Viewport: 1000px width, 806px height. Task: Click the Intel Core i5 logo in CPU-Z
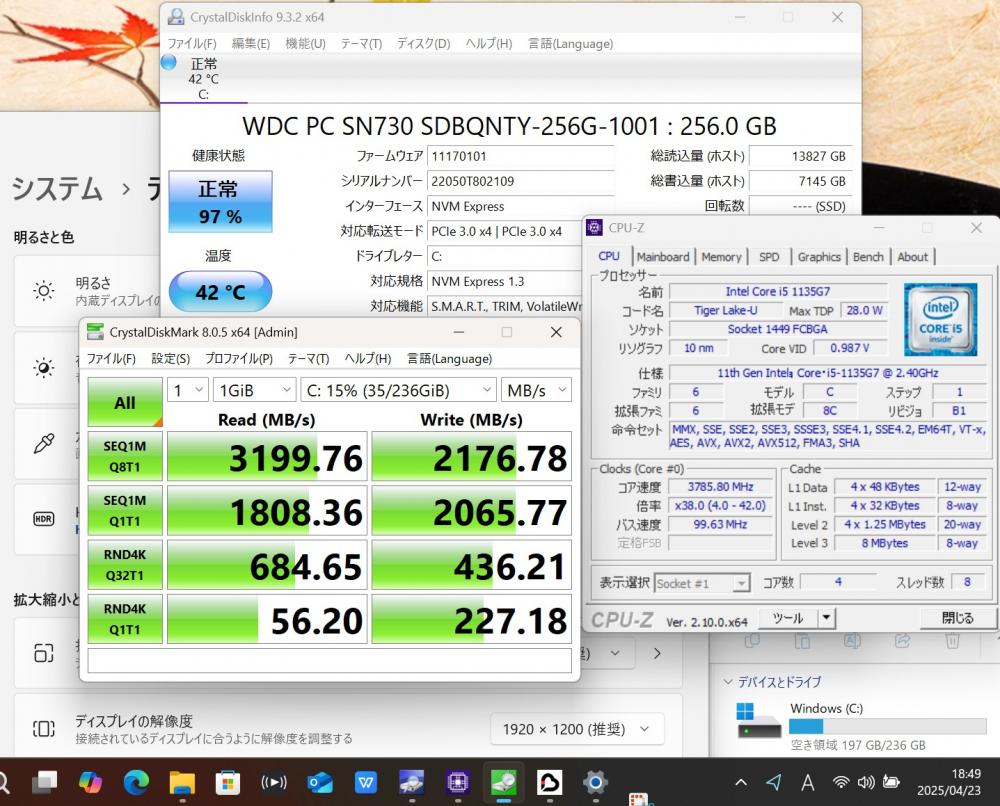[x=941, y=319]
